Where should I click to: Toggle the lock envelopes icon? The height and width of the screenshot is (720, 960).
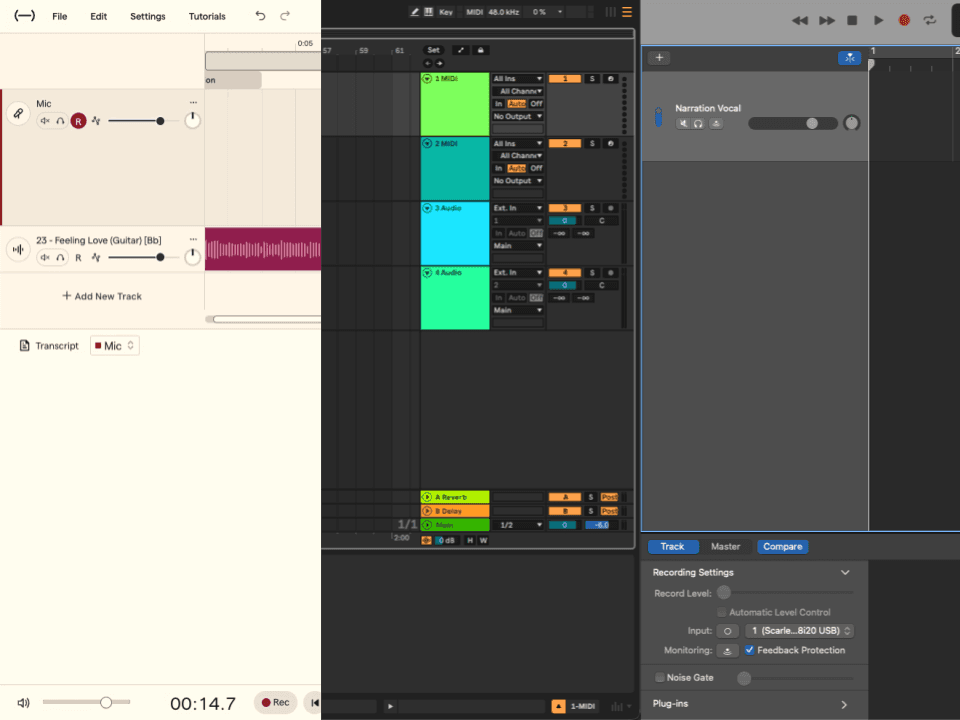click(x=481, y=50)
